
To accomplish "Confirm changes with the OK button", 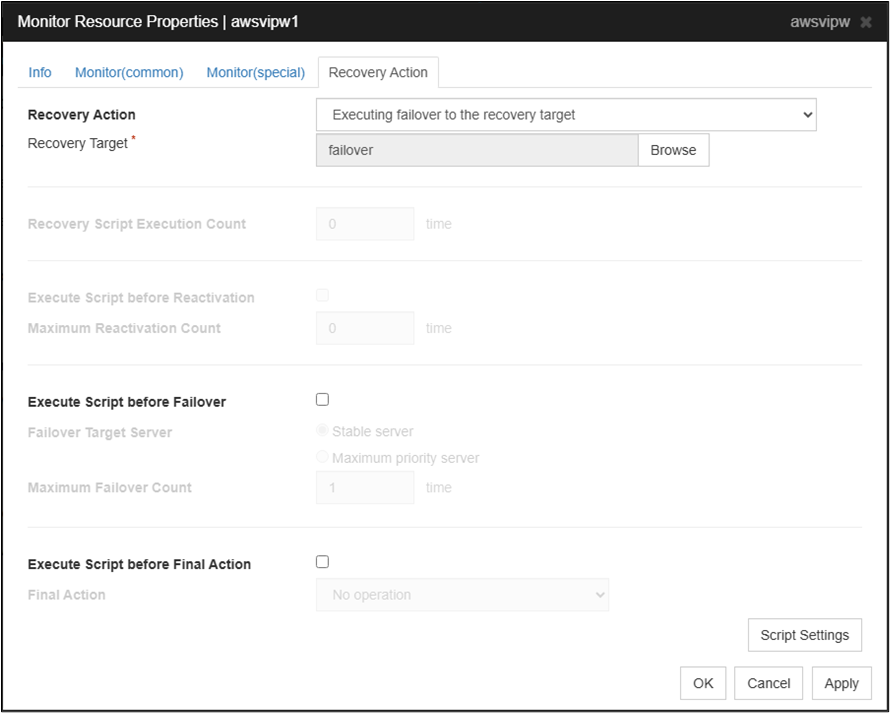I will (x=703, y=683).
